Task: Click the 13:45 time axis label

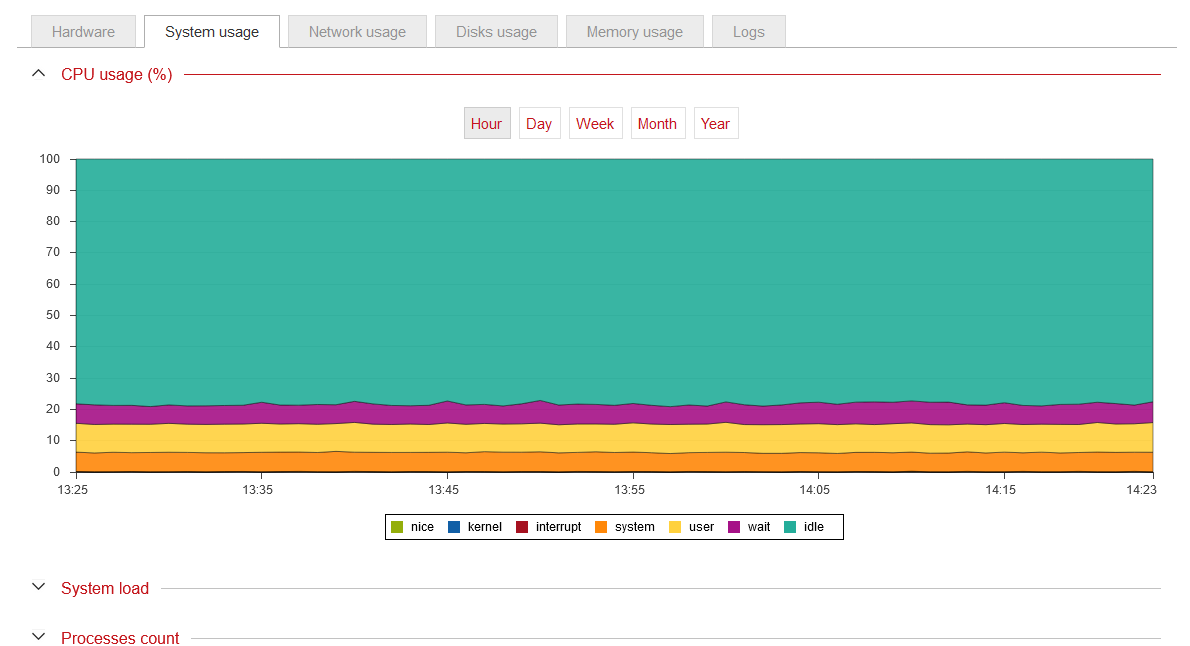Action: coord(443,490)
